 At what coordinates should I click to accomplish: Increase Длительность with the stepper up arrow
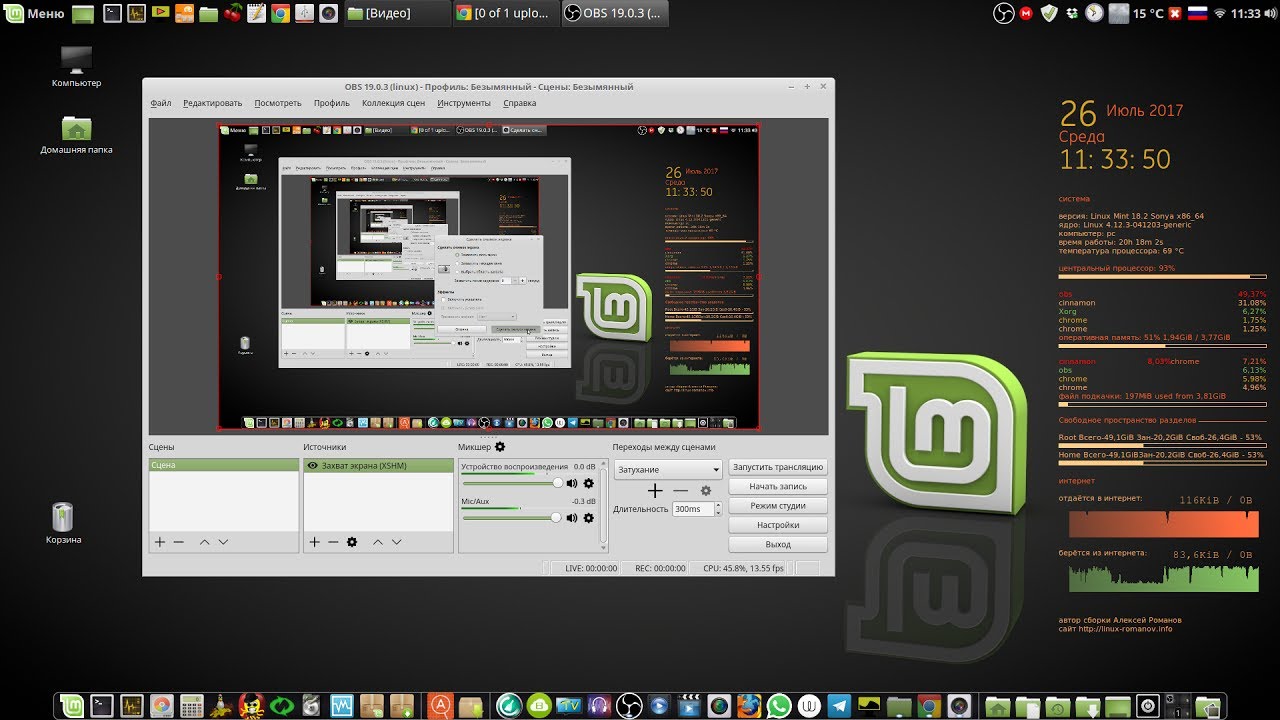pyautogui.click(x=717, y=505)
